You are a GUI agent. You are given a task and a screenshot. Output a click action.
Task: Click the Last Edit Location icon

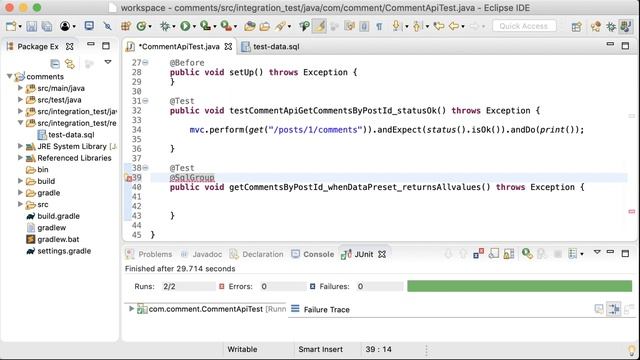(x=439, y=26)
